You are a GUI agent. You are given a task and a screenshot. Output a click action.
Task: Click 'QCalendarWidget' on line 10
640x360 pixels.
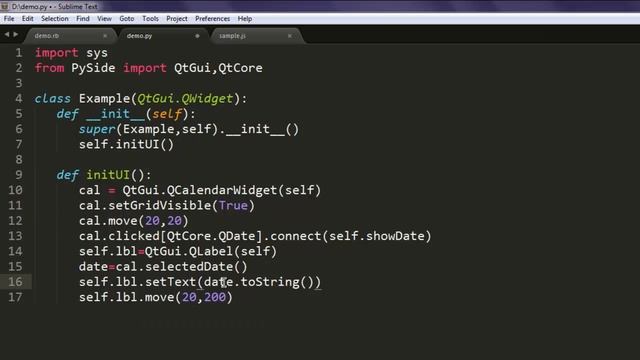[222, 190]
